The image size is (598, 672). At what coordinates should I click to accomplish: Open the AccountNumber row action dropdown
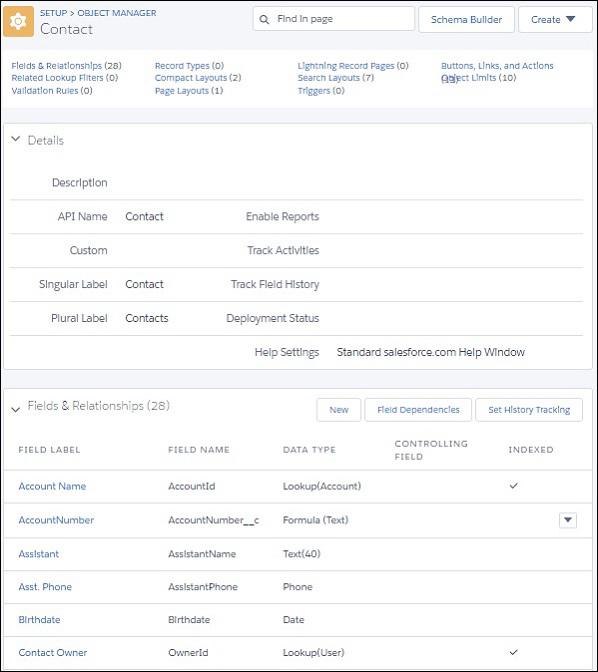568,520
